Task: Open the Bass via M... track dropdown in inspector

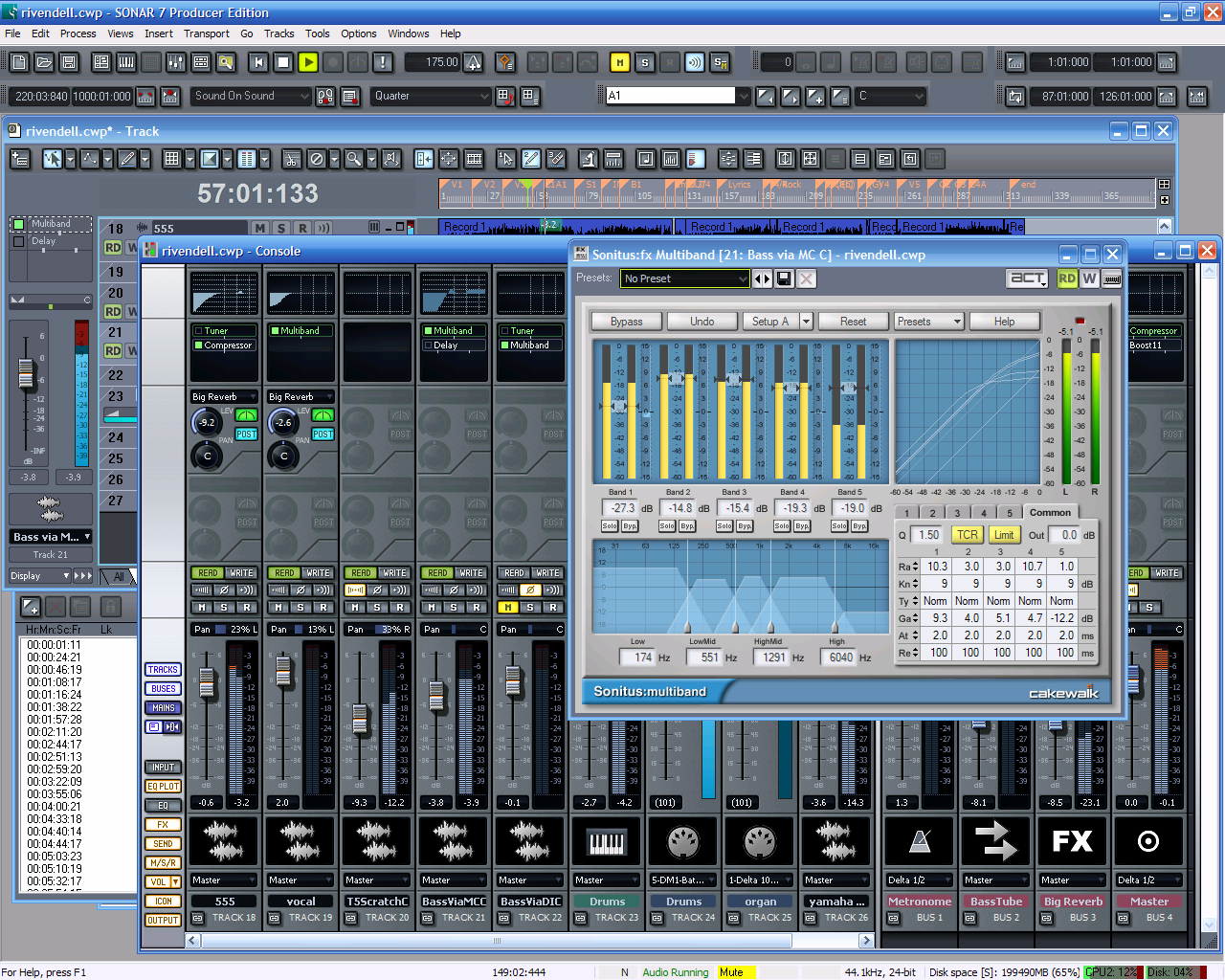Action: click(x=51, y=537)
